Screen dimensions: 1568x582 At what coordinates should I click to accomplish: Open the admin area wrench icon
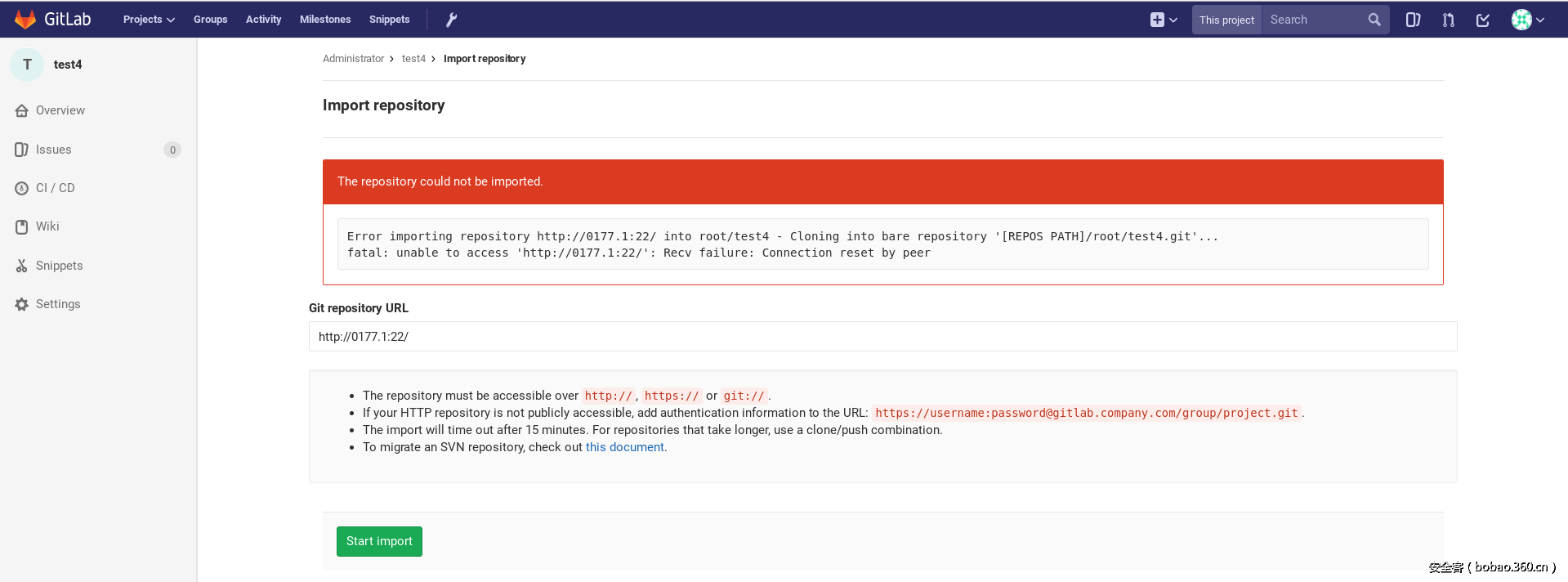(x=451, y=20)
